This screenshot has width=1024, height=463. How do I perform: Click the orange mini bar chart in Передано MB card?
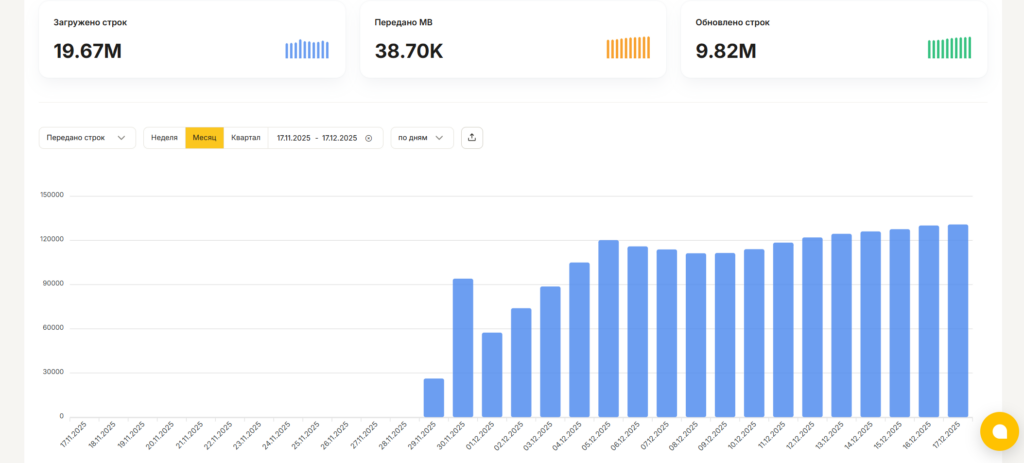(x=628, y=48)
